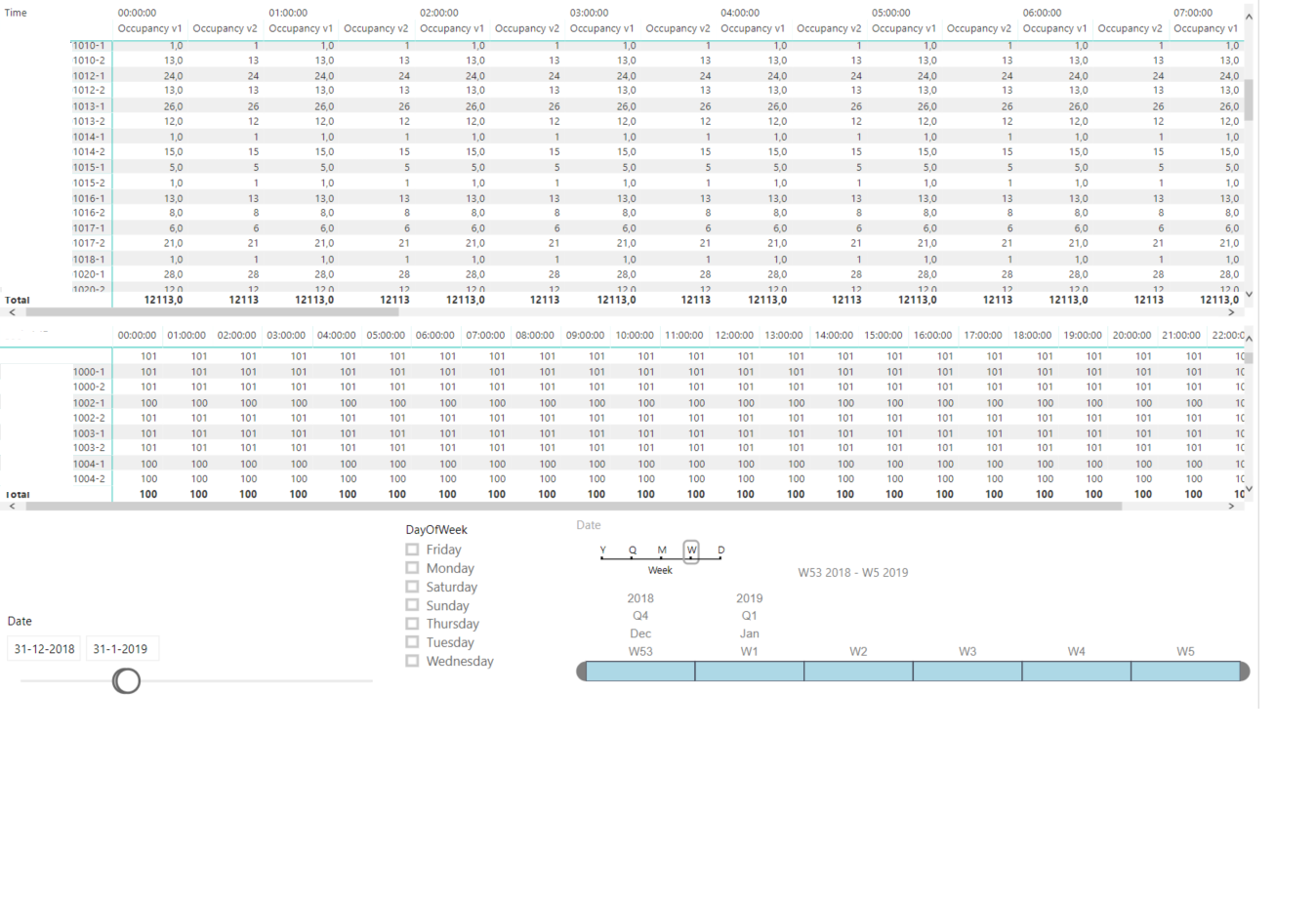Click the down arrow of the top table's vertical scrollbar
This screenshot has width=1316, height=898.
pos(1249,294)
